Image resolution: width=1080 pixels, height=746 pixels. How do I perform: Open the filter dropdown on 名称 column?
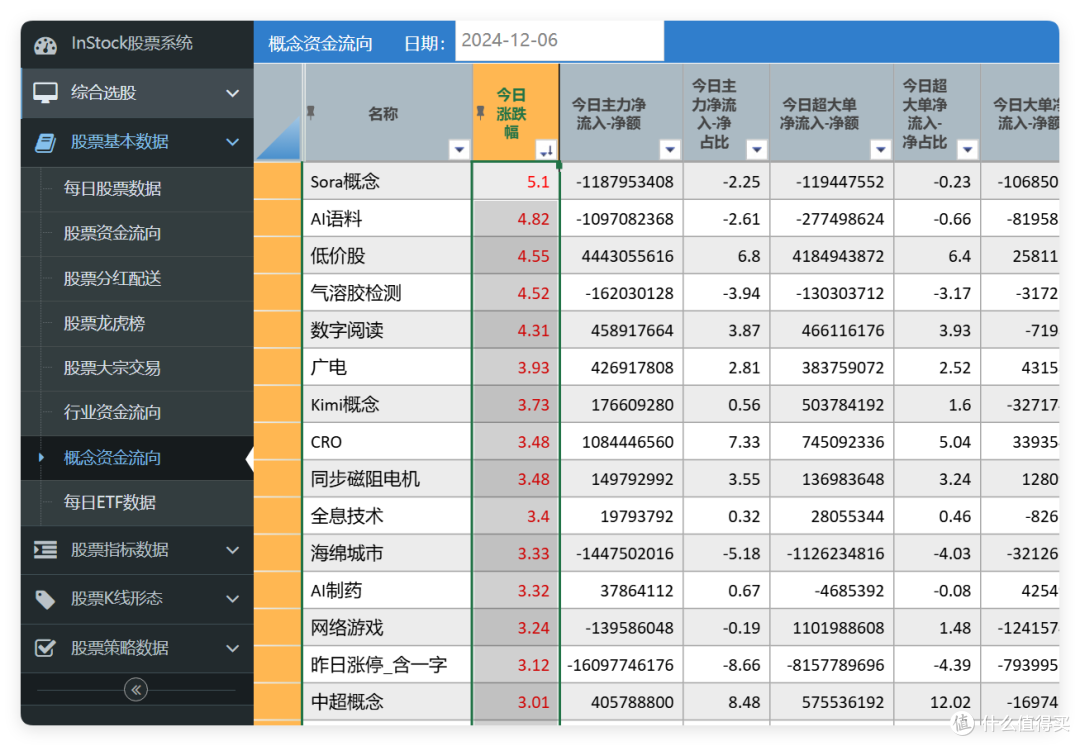pyautogui.click(x=458, y=149)
